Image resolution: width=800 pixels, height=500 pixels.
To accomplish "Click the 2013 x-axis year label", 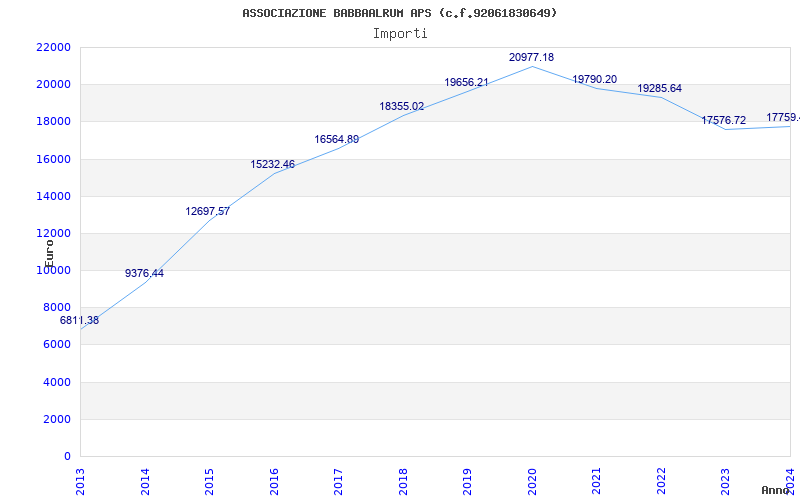I will (x=81, y=482).
